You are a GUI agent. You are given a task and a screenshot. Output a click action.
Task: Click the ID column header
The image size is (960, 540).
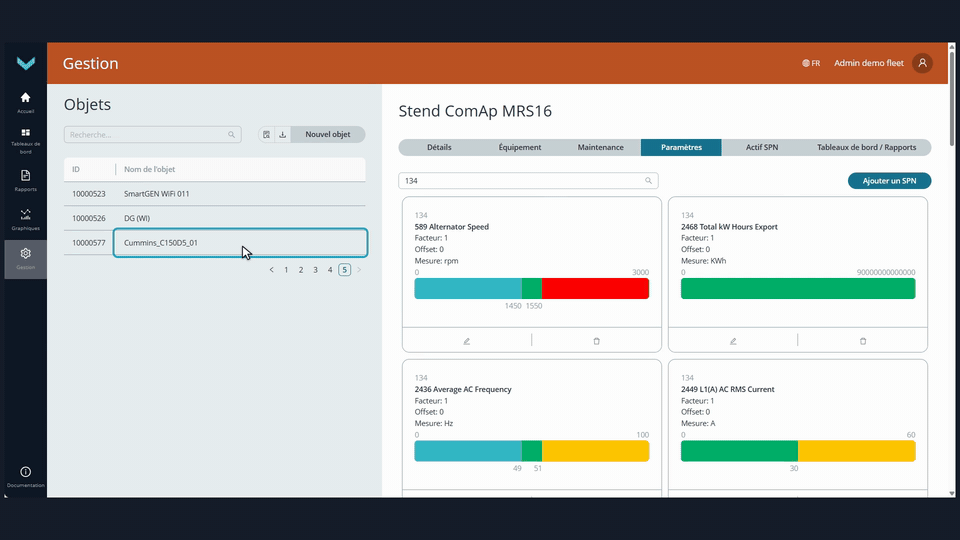click(76, 169)
